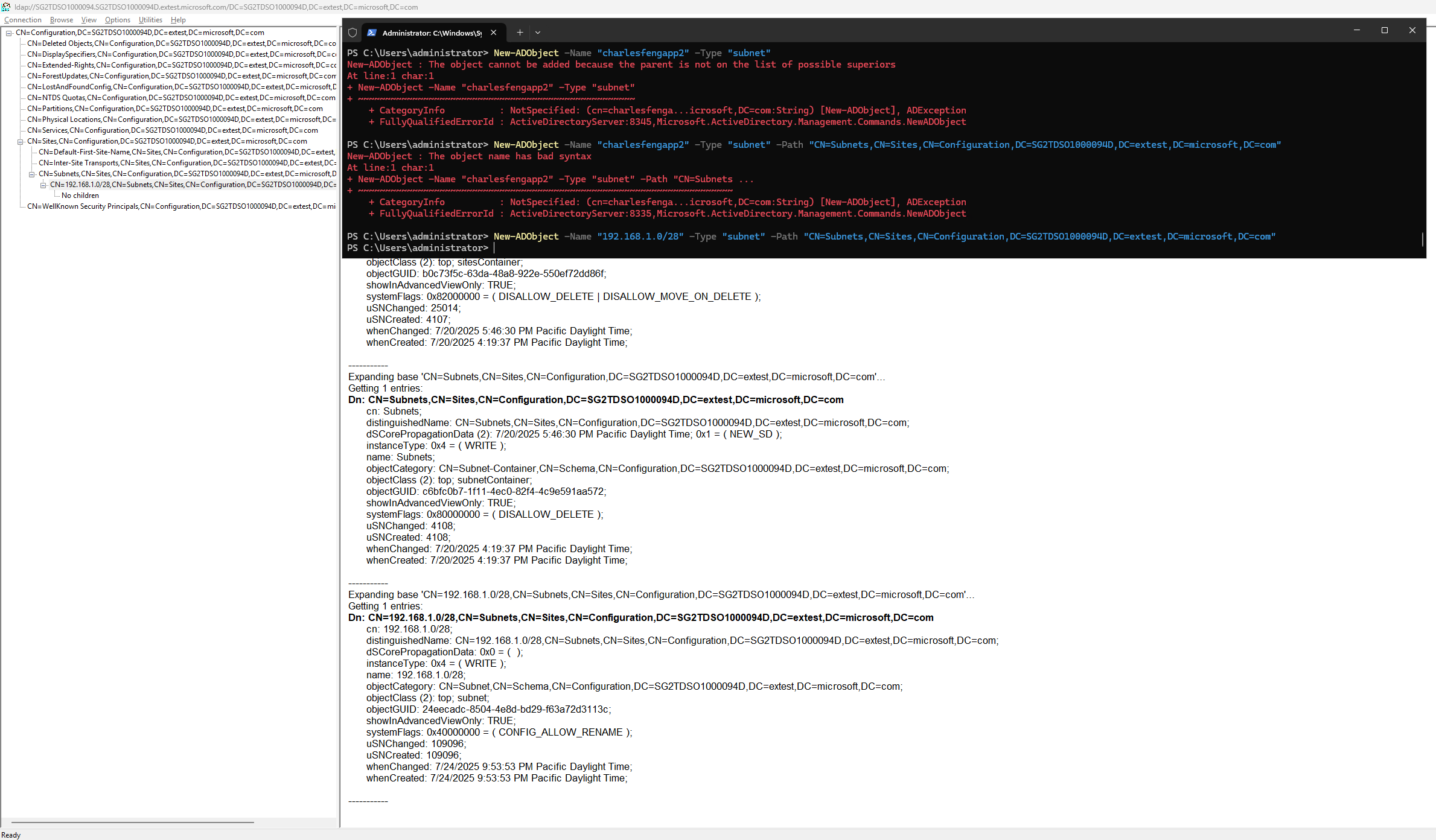
Task: Maximize the terminal window
Action: [1385, 30]
